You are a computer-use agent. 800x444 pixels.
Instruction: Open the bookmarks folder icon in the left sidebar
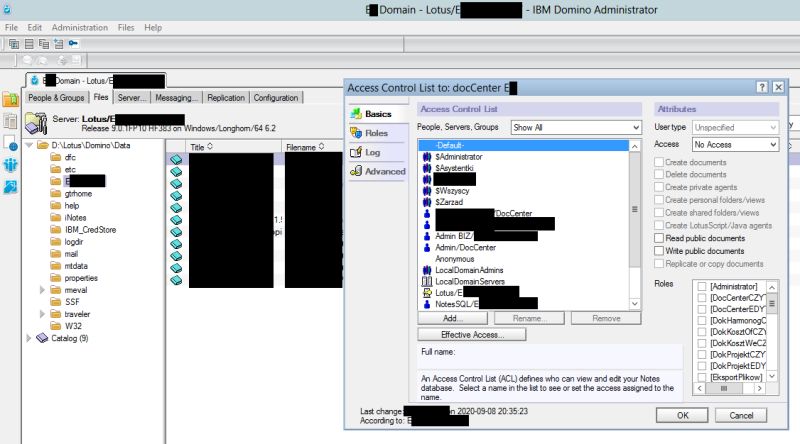coord(10,100)
